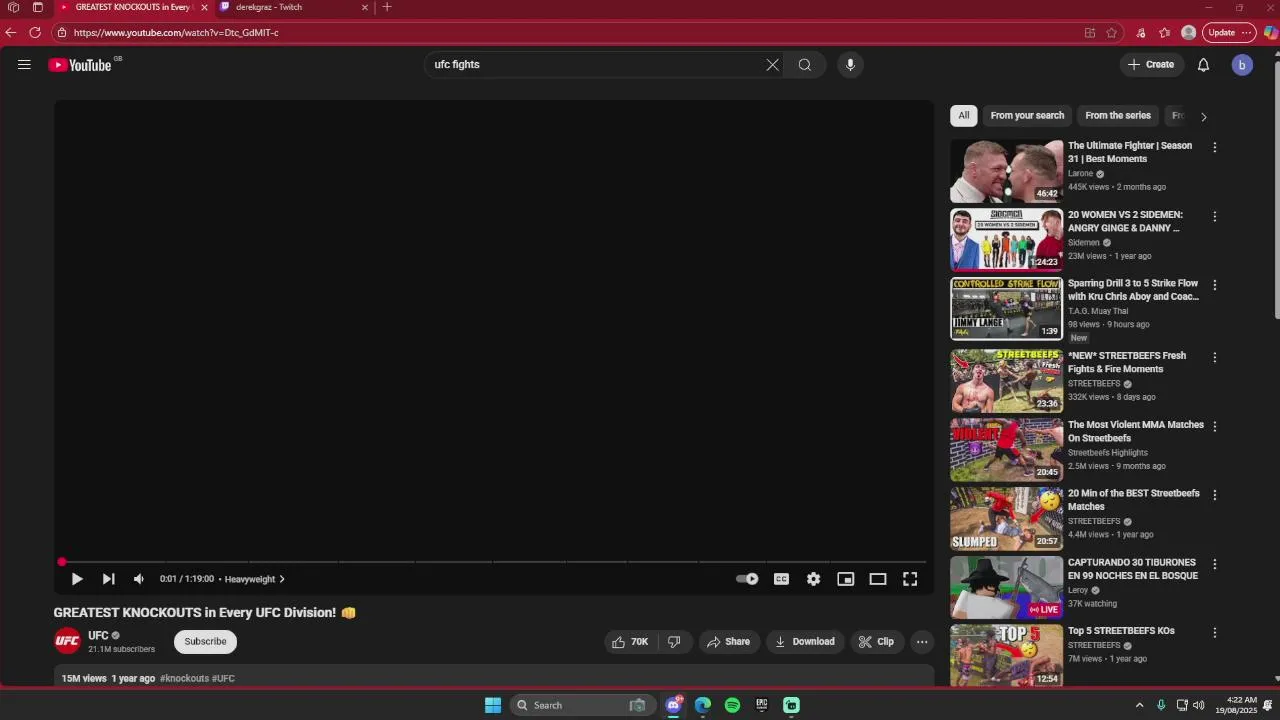This screenshot has height=720, width=1280.
Task: Open STREETBEEFS channel under Top 5 KOs
Action: click(1094, 646)
